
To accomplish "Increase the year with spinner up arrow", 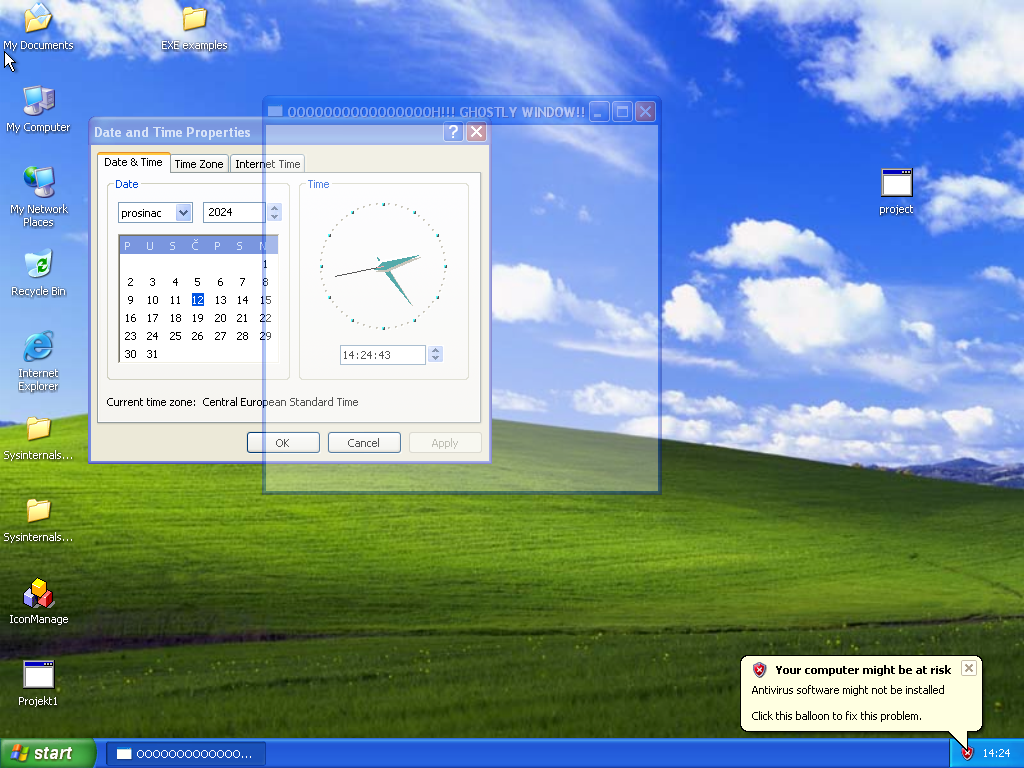I will pos(275,208).
